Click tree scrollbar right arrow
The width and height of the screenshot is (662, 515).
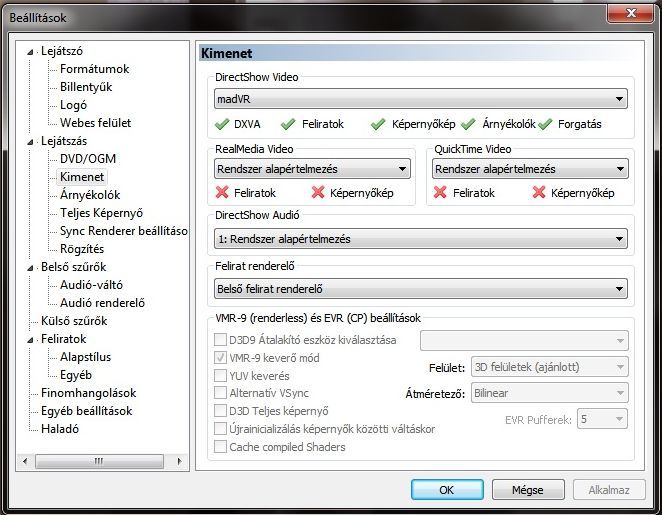coord(179,461)
